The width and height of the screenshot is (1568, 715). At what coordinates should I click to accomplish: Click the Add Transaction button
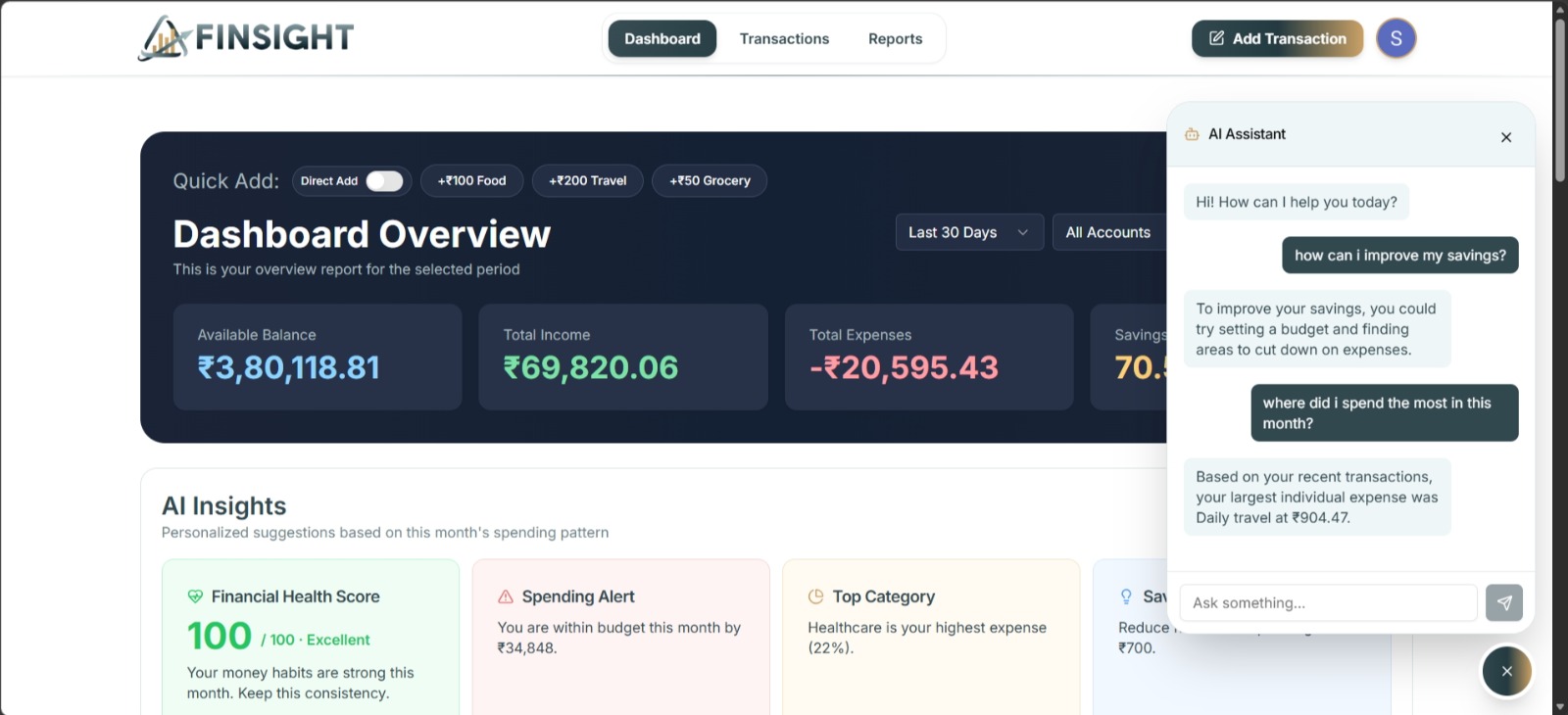pos(1277,38)
